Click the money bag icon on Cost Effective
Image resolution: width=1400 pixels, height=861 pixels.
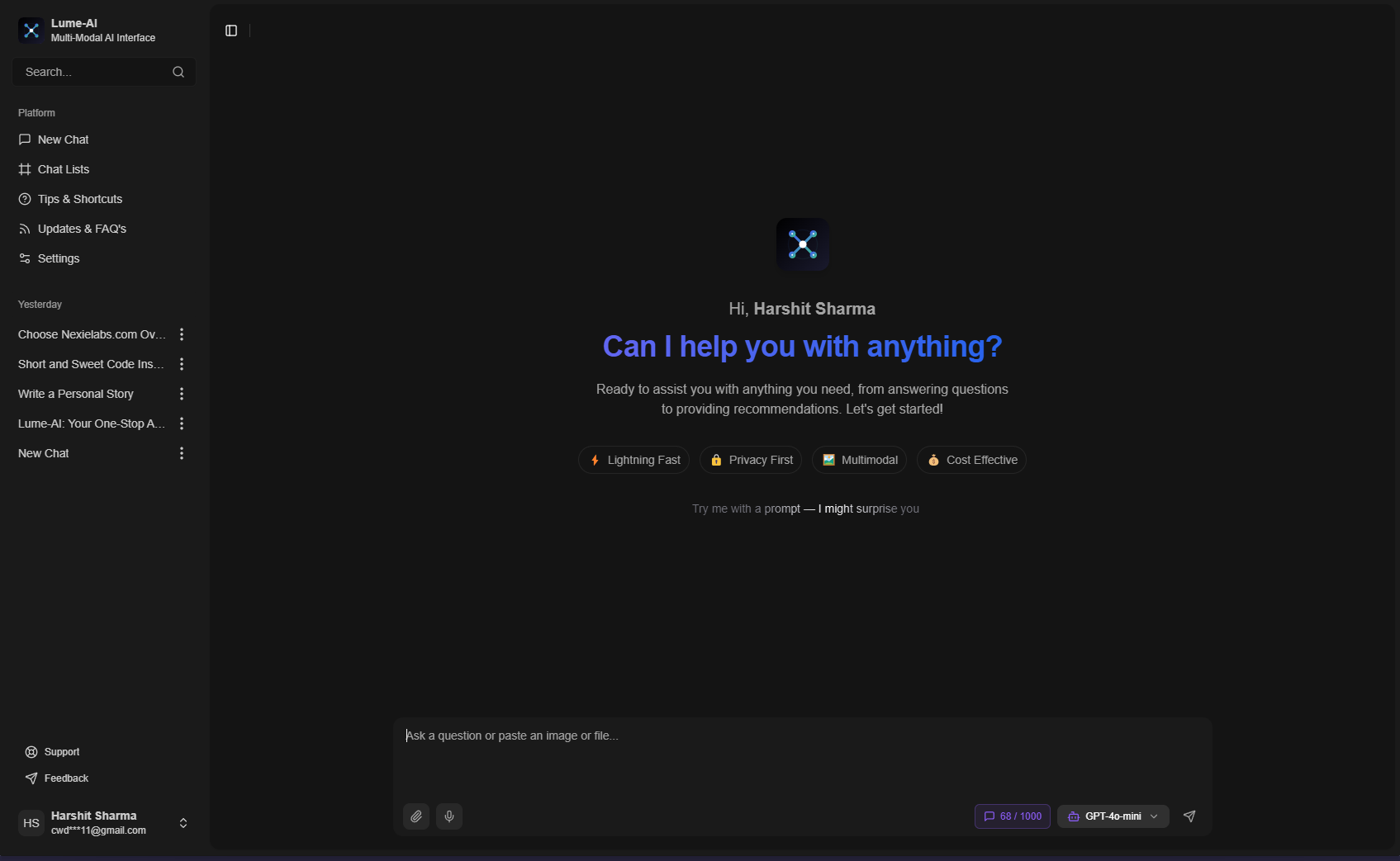click(x=933, y=460)
